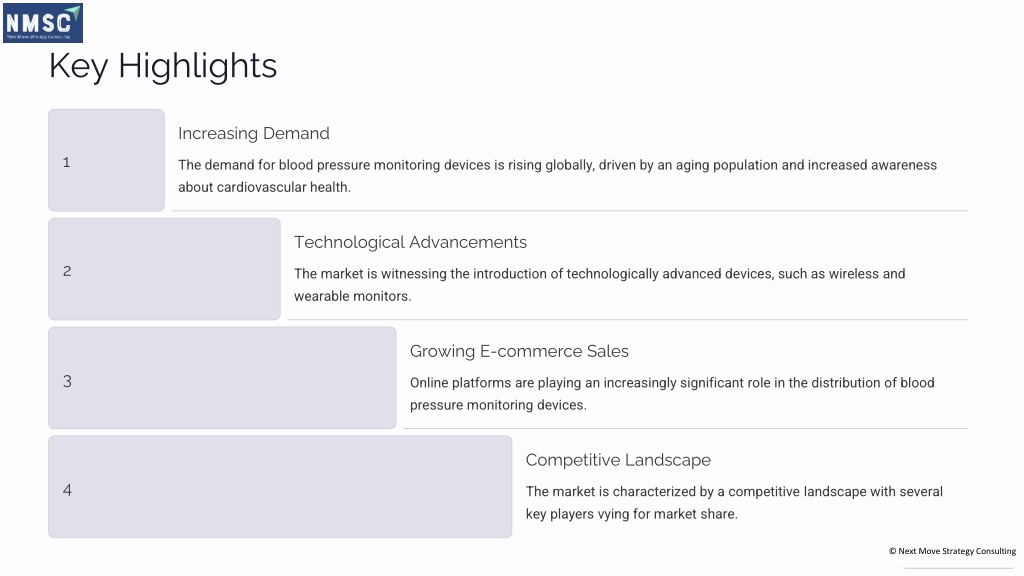Click the digit 2 label
This screenshot has height=576, width=1024.
67,271
